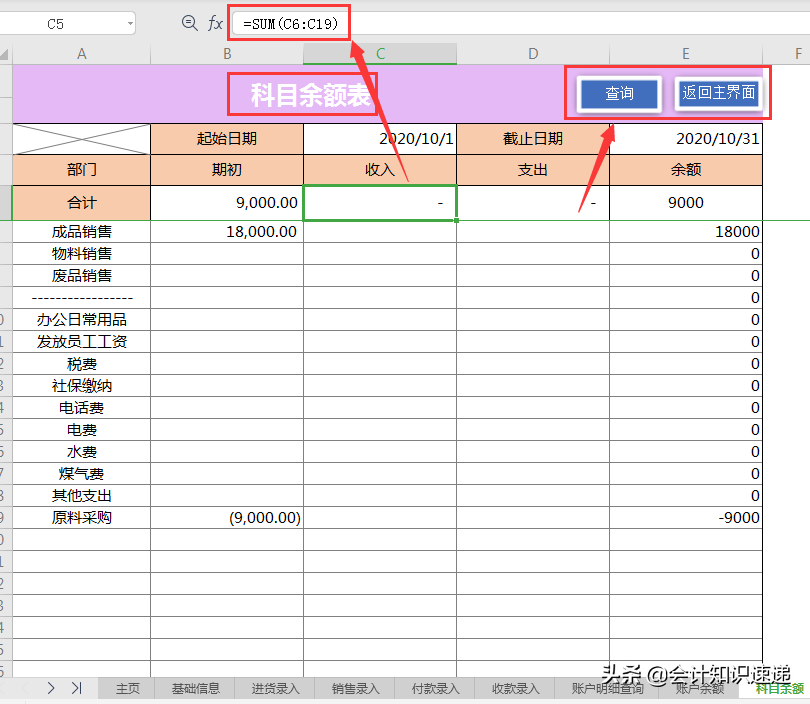This screenshot has width=810, height=704.
Task: Select column B header
Action: point(227,54)
